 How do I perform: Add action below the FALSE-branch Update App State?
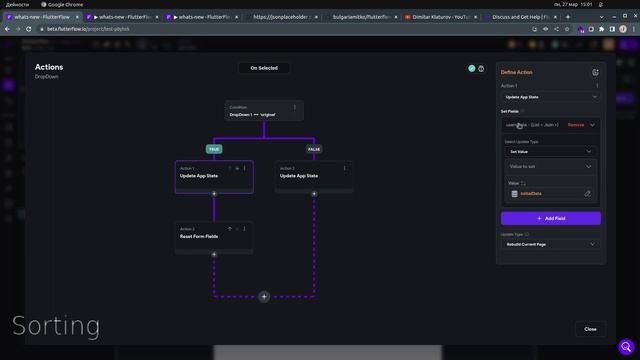[314, 194]
